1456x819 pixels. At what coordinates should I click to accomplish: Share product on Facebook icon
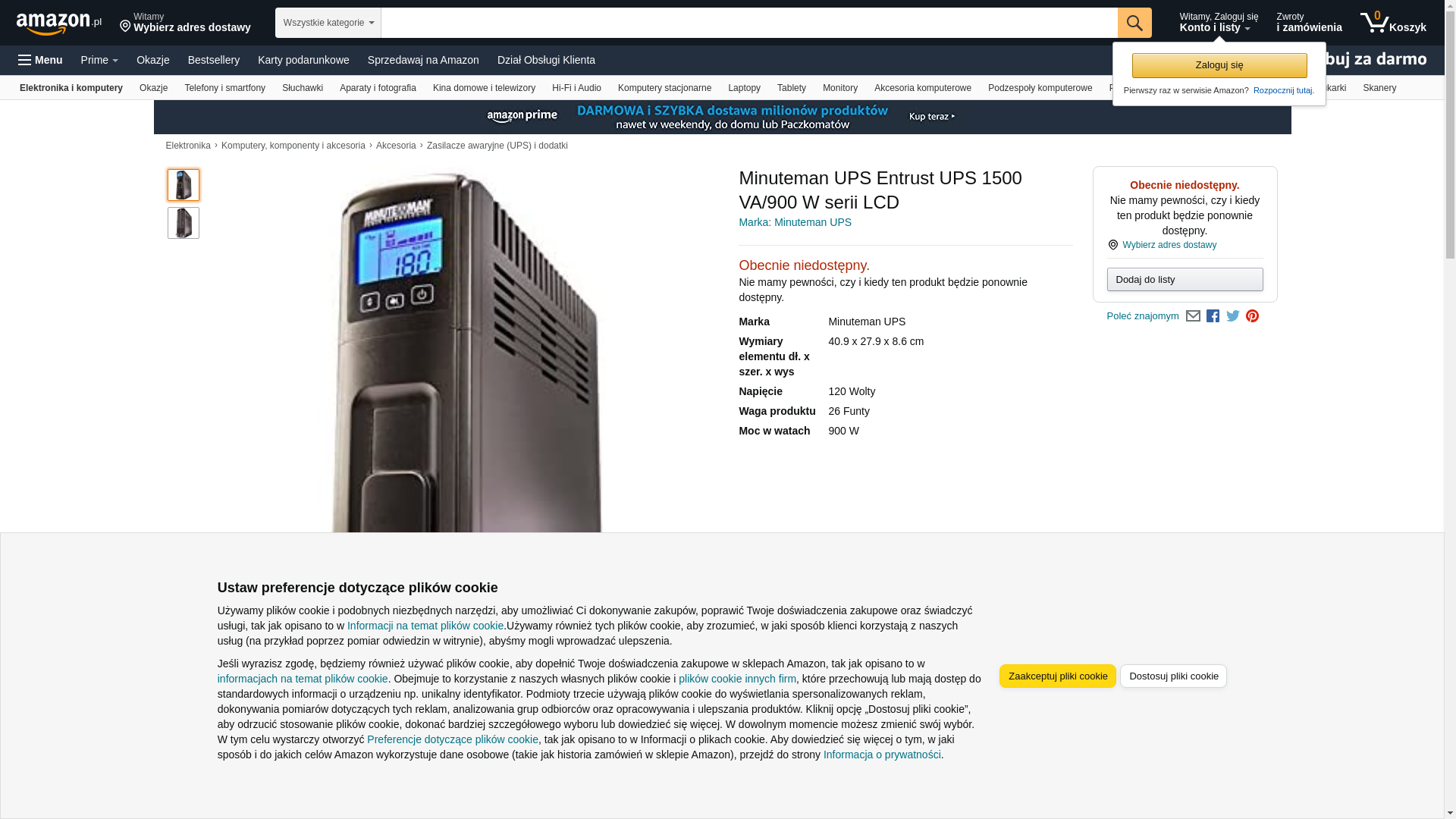point(1213,316)
